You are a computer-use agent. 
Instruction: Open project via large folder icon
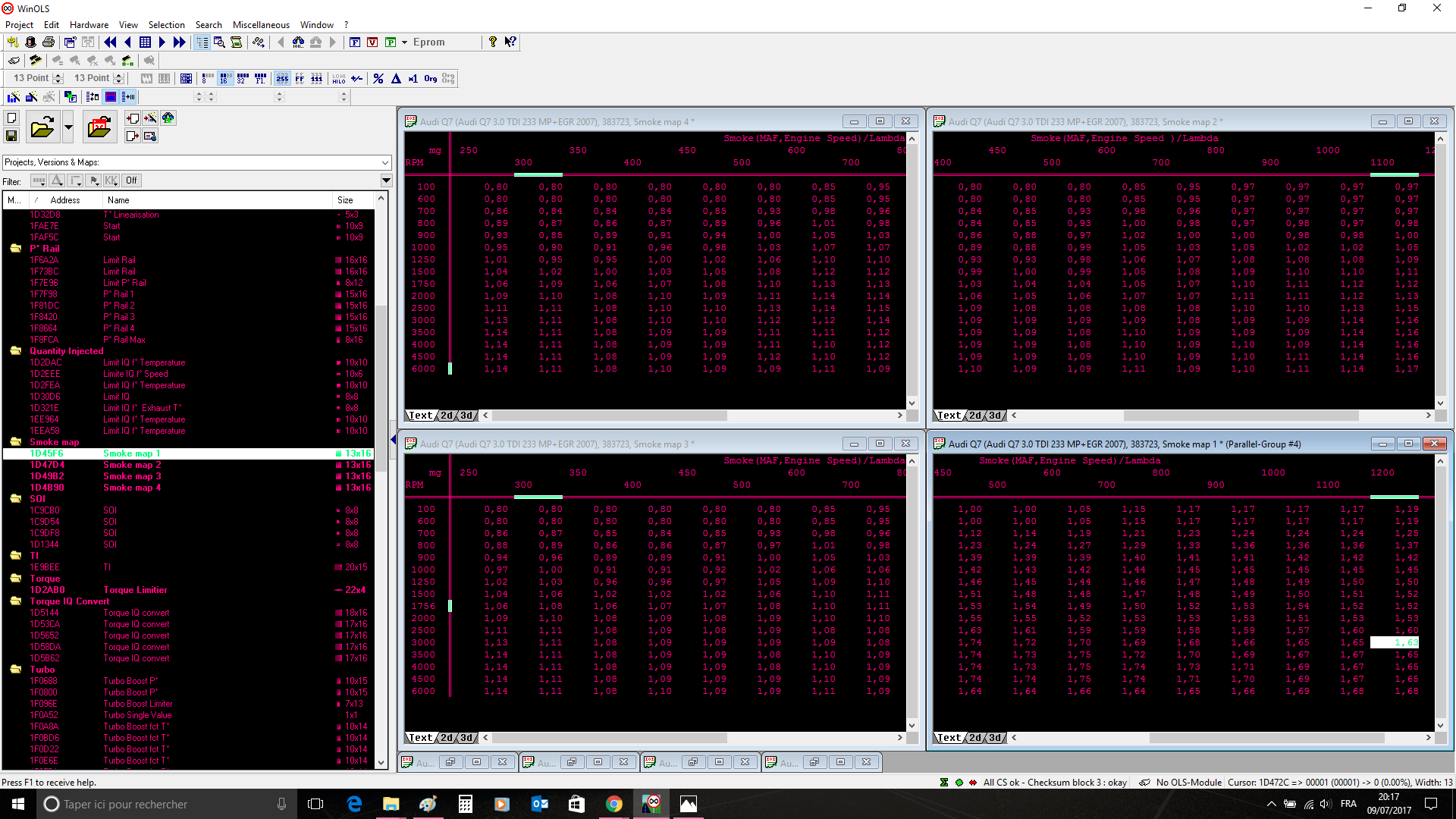pos(42,127)
